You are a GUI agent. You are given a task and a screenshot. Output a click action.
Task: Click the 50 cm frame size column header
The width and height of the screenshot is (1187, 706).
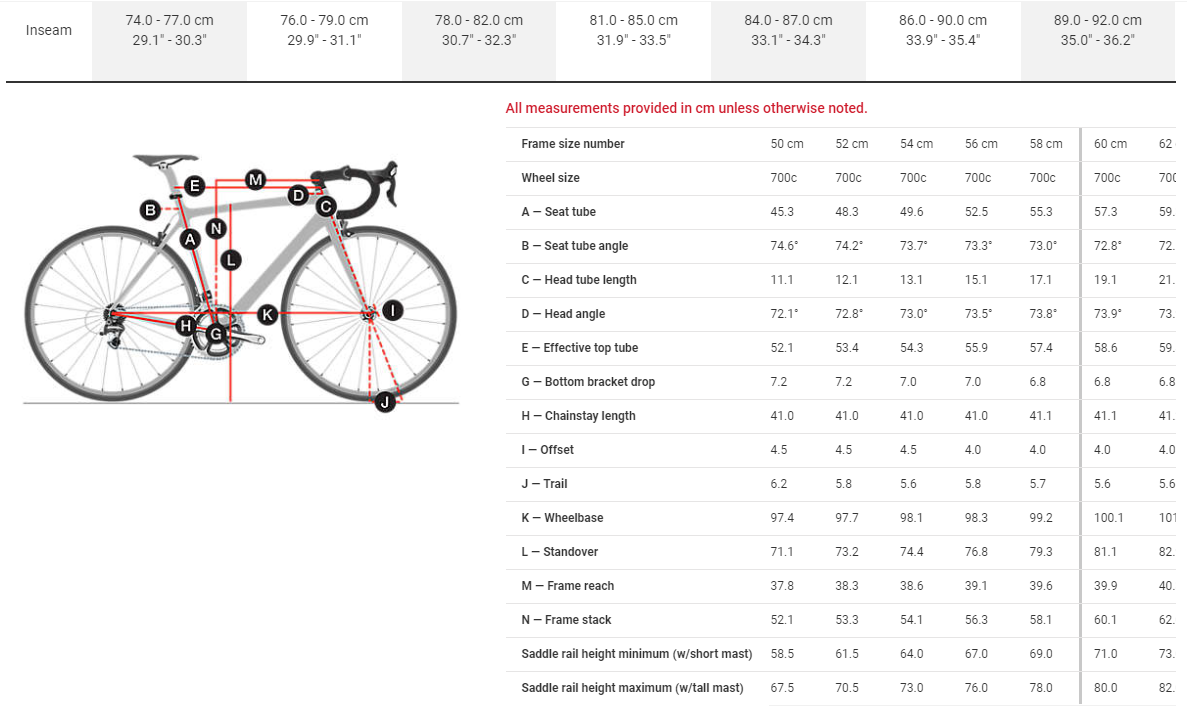tap(786, 144)
